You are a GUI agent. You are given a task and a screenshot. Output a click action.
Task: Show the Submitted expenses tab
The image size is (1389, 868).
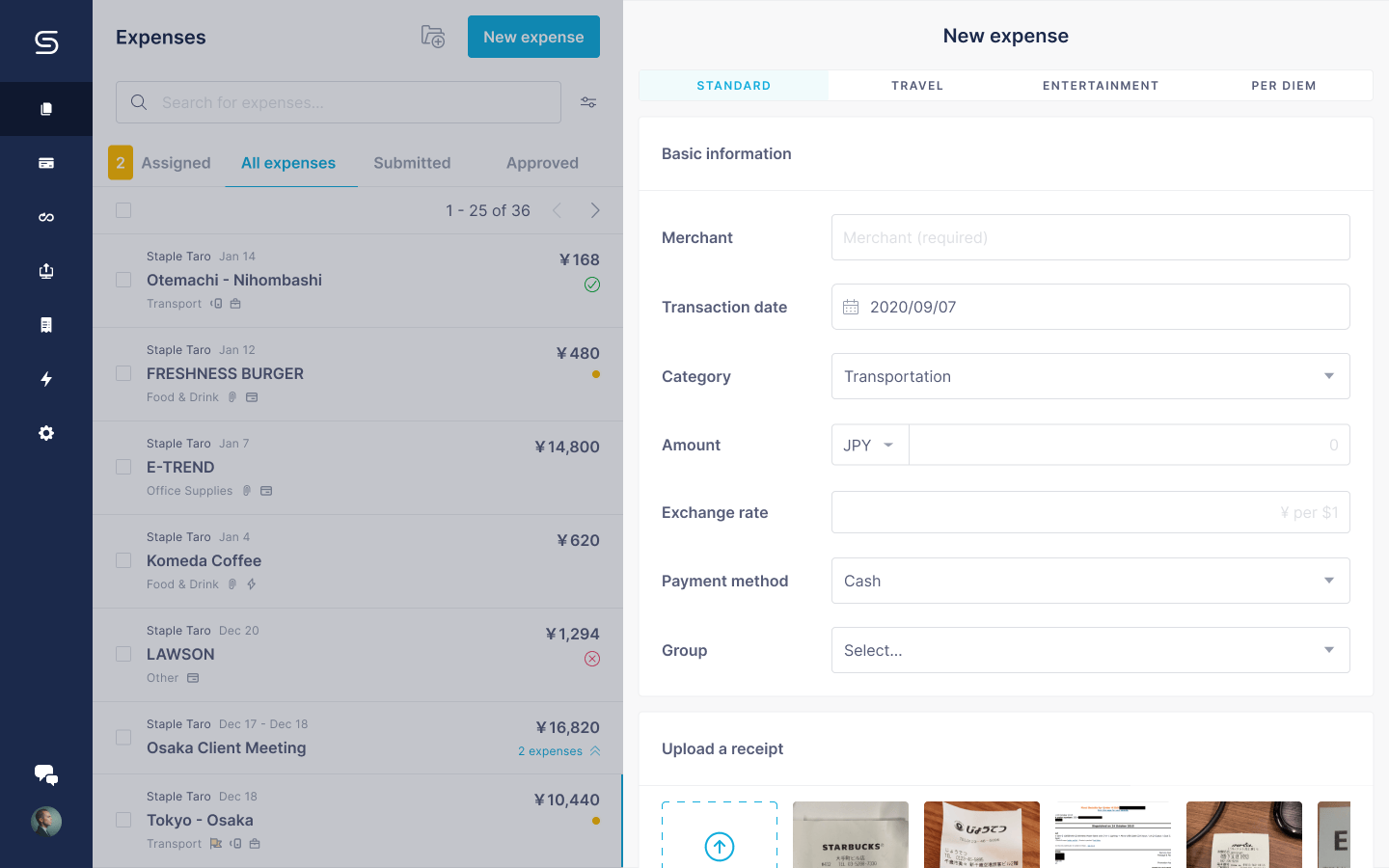[x=412, y=163]
